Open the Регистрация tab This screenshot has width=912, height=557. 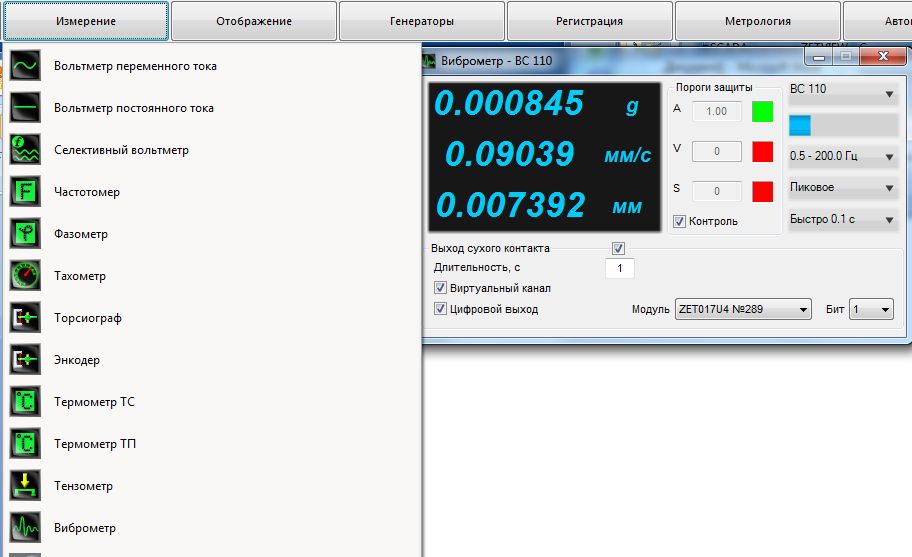589,21
